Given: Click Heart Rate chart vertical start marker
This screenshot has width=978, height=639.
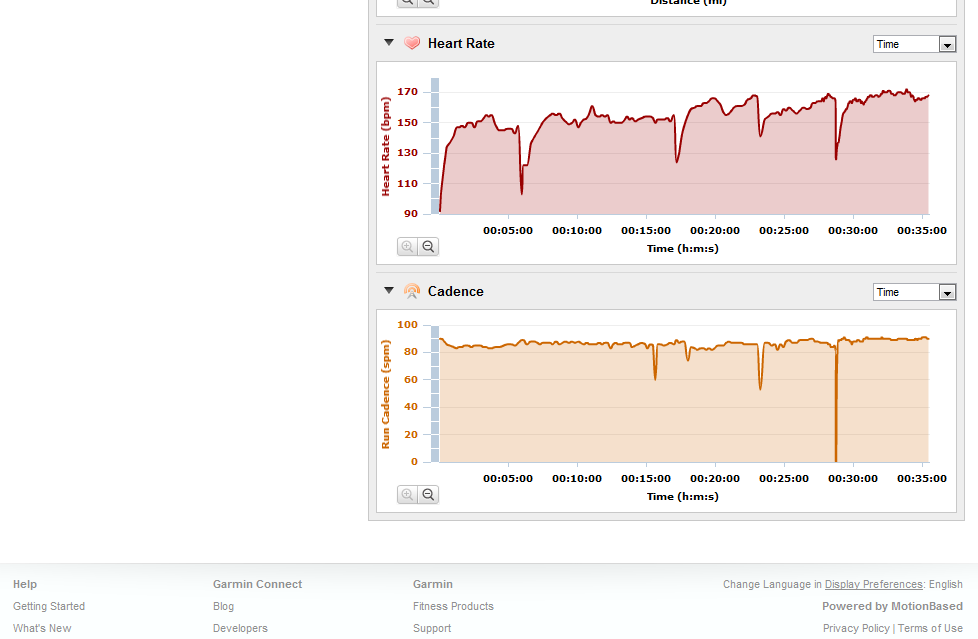Looking at the screenshot, I should (435, 146).
